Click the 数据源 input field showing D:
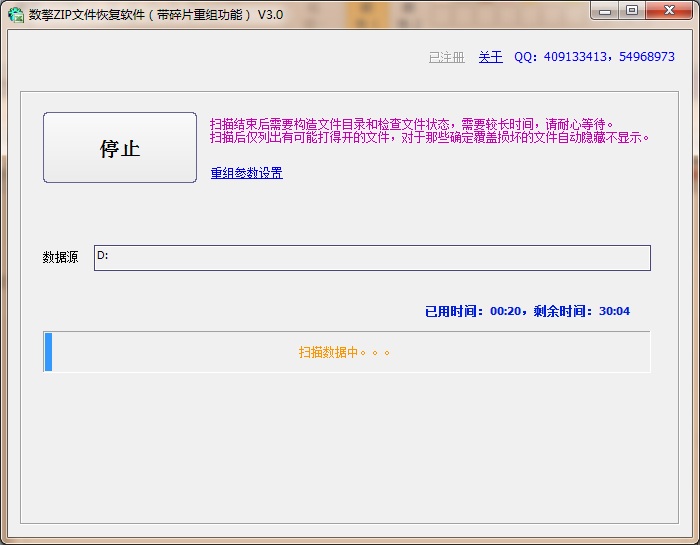The width and height of the screenshot is (700, 545). coord(372,258)
